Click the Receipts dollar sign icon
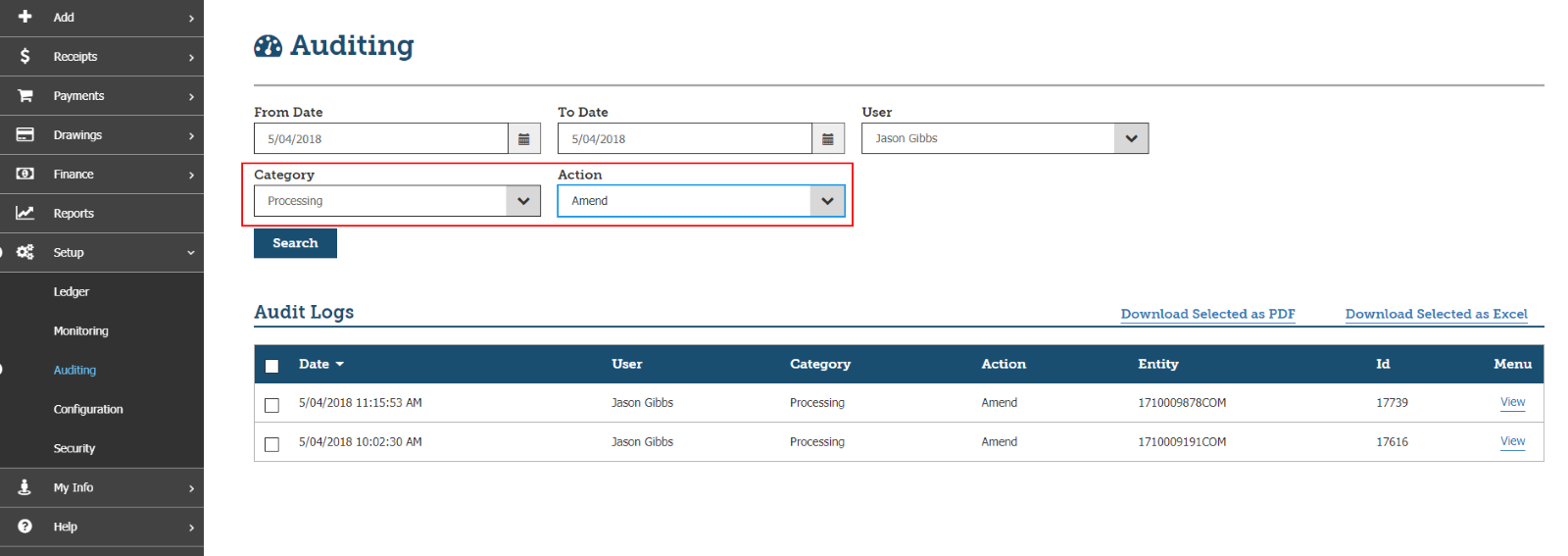Screen dimensions: 1568x556 click(25, 56)
